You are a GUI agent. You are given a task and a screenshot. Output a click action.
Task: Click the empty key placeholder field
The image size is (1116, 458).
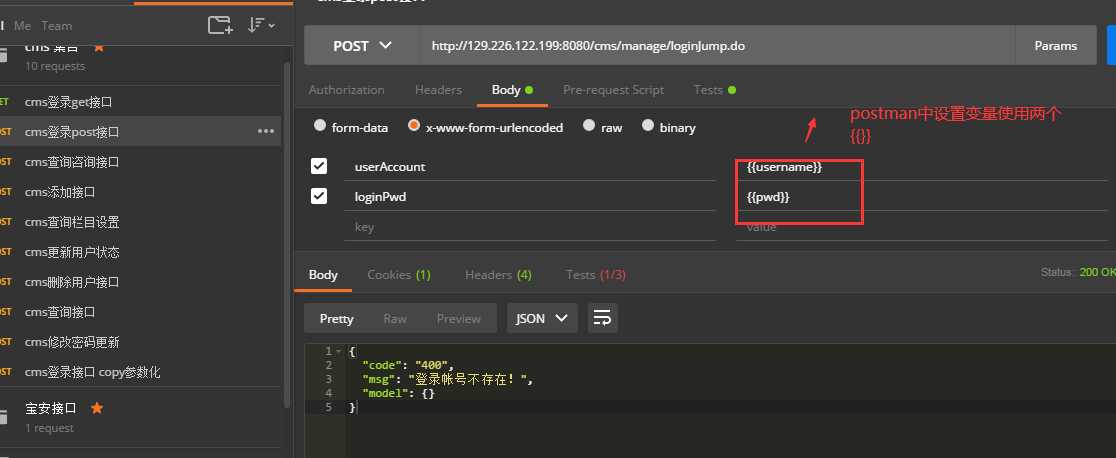[x=530, y=227]
